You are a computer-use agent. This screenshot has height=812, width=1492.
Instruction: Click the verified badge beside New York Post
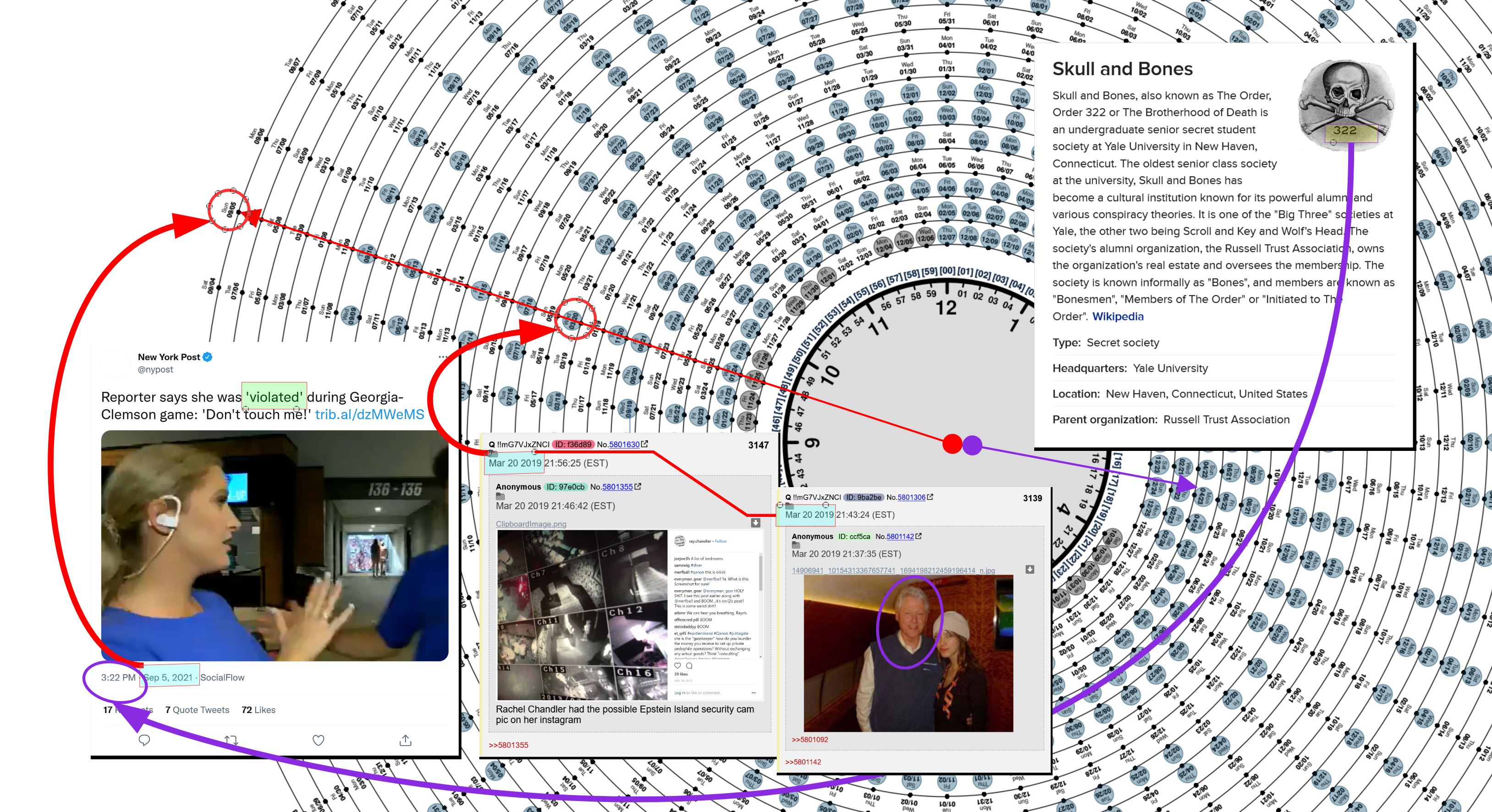(x=208, y=357)
